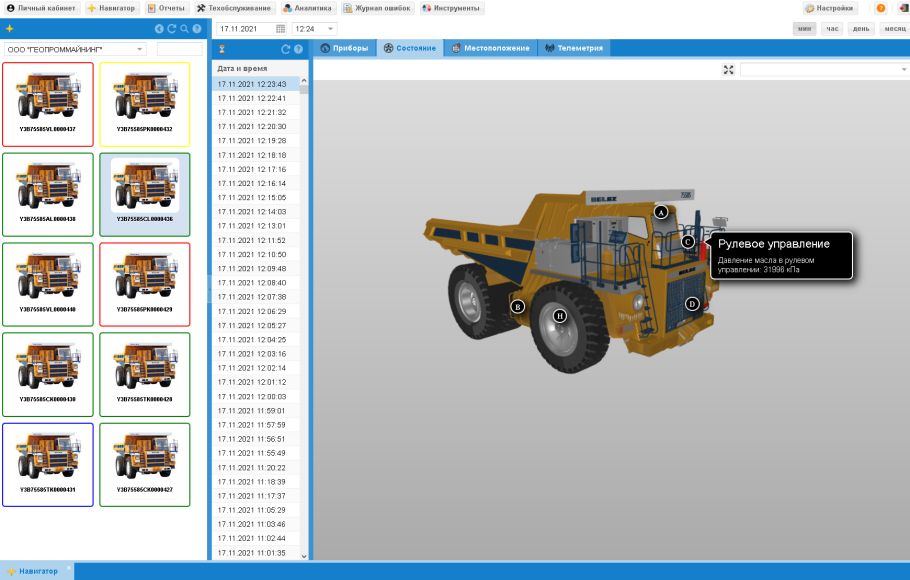
Task: Click the history list scroll down arrow
Action: pyautogui.click(x=304, y=556)
